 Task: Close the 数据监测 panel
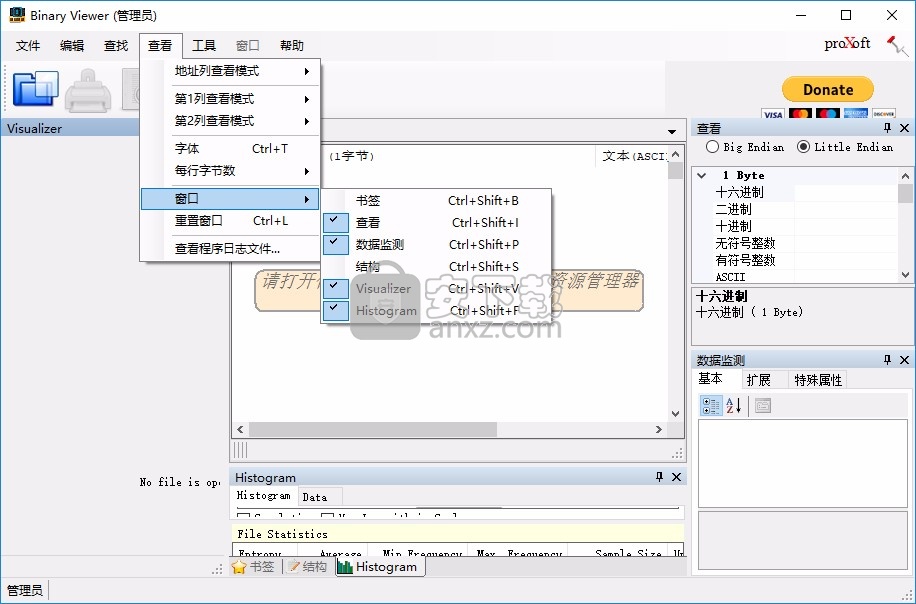pos(904,360)
